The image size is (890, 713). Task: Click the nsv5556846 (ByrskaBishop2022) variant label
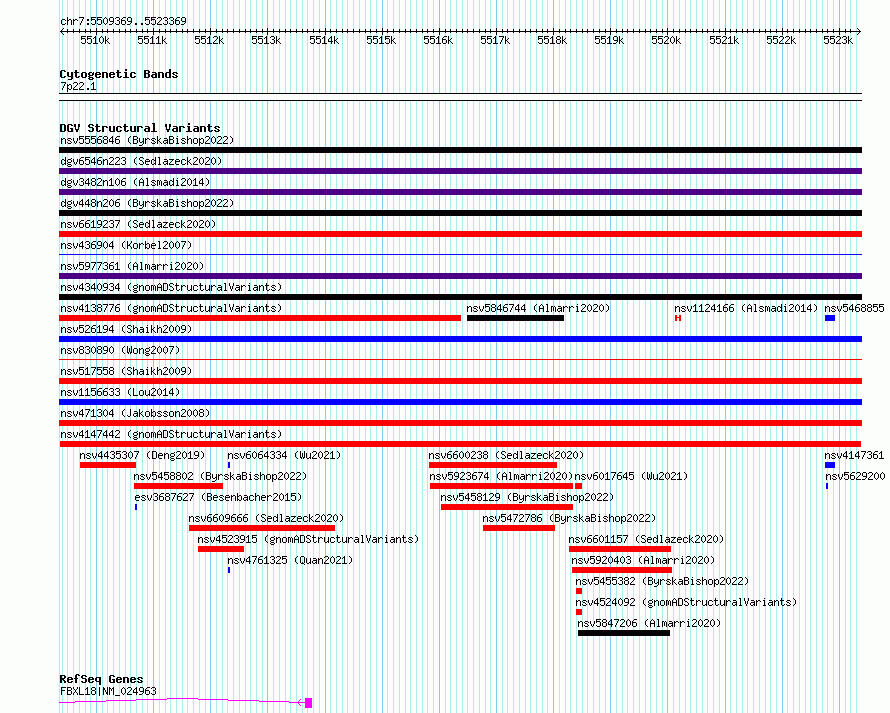coord(147,140)
